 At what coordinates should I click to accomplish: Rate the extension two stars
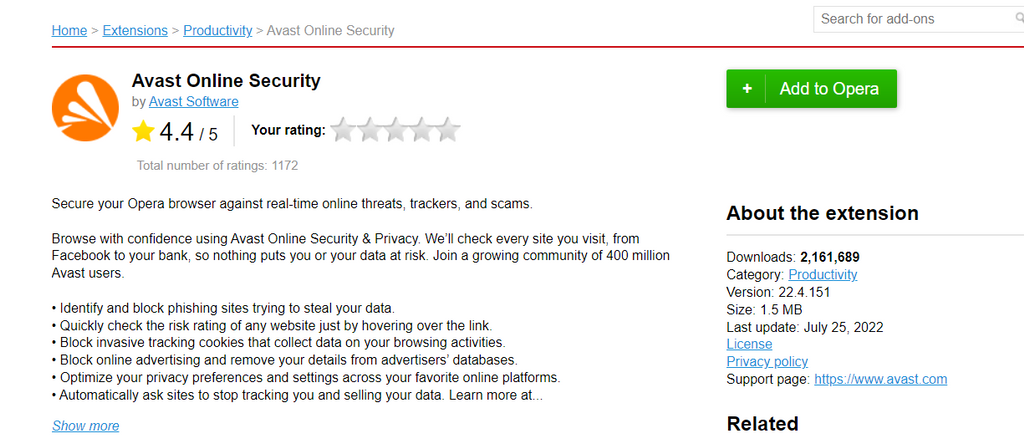(x=369, y=129)
